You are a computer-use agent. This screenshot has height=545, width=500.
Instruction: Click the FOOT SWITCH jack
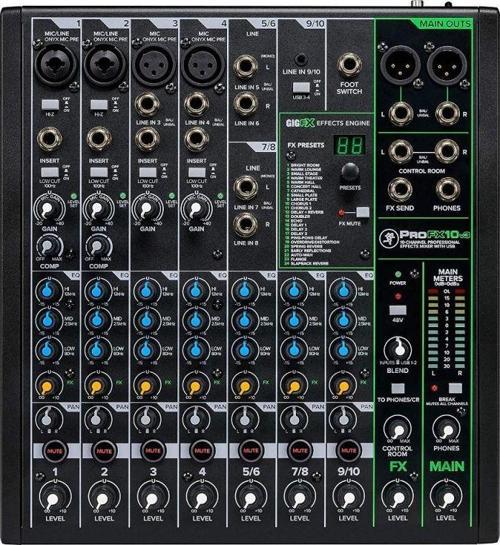(x=349, y=65)
